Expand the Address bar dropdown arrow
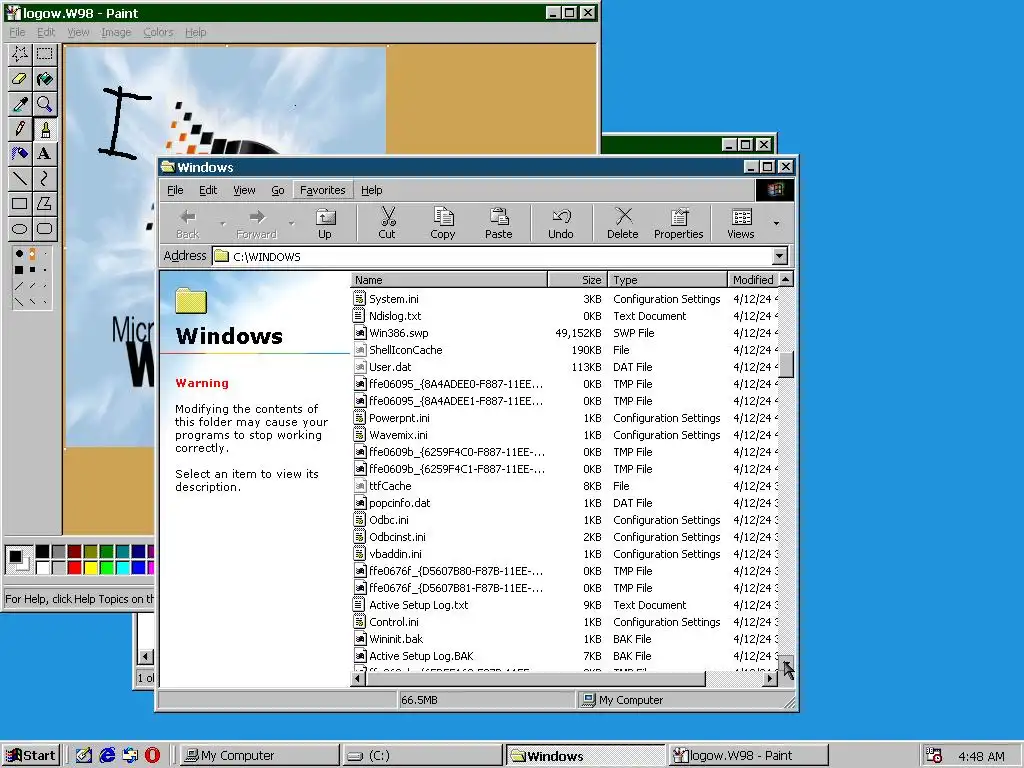 [x=780, y=256]
